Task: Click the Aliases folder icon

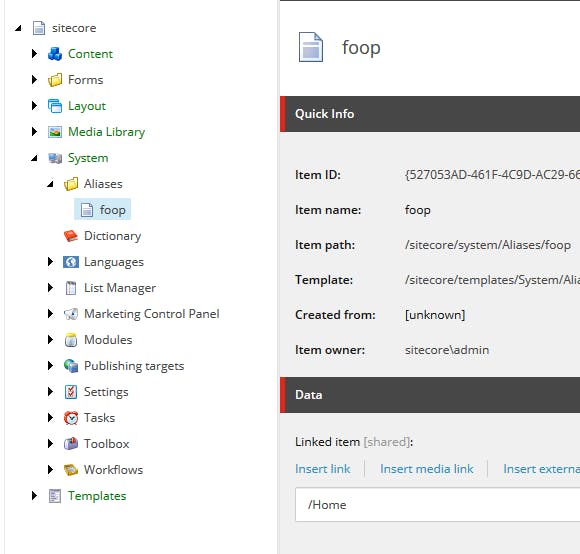Action: 71,184
